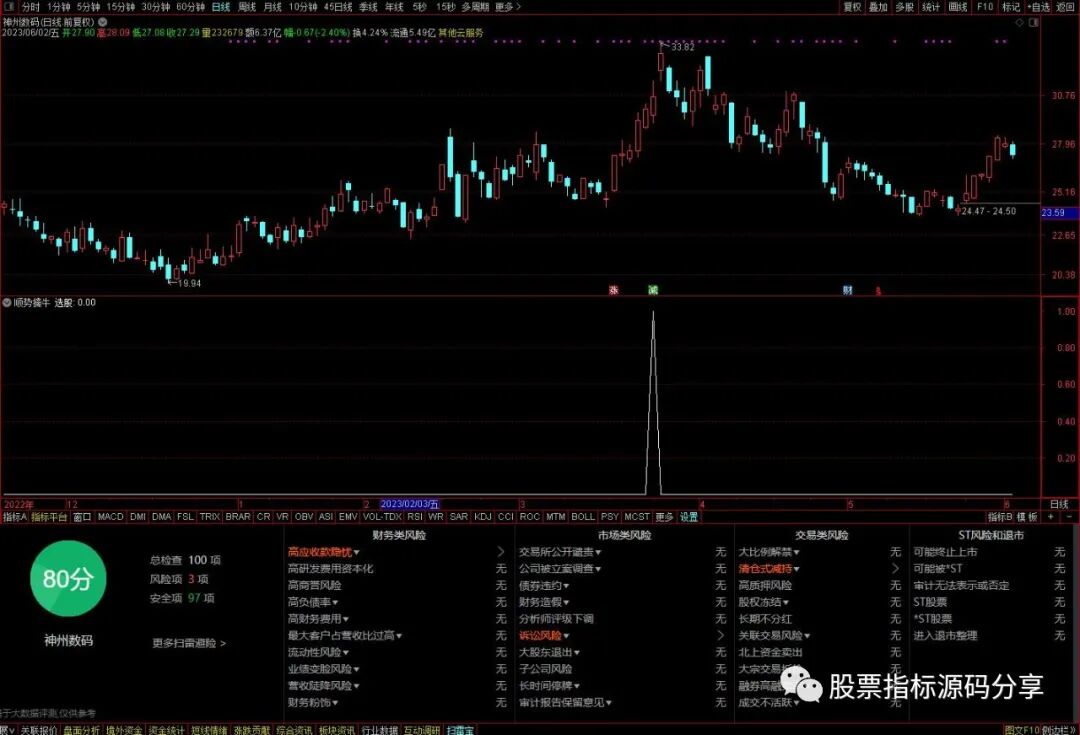
Task: Open the 资金统计 bottom tab
Action: (x=166, y=730)
